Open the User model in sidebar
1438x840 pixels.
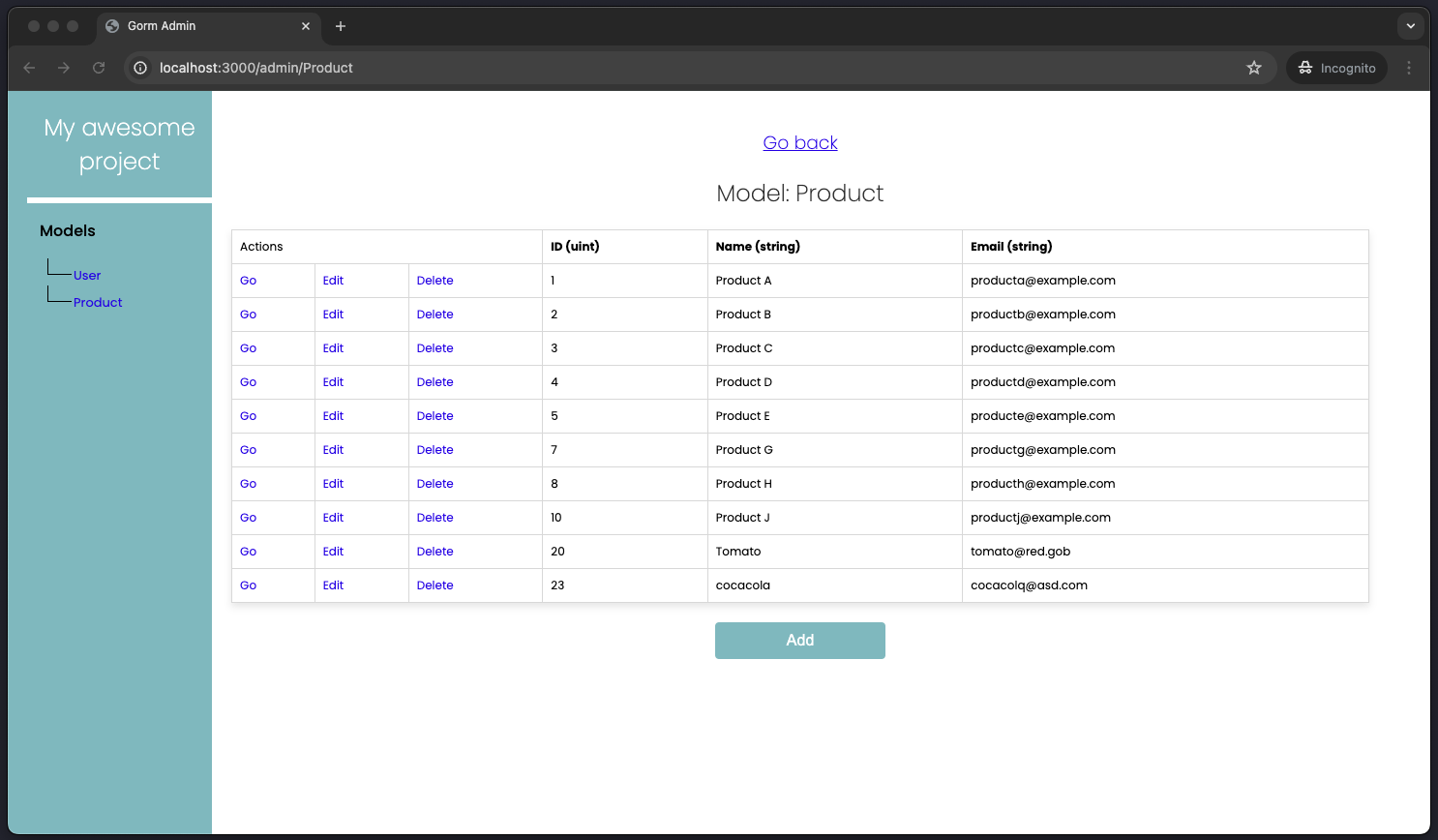tap(87, 276)
